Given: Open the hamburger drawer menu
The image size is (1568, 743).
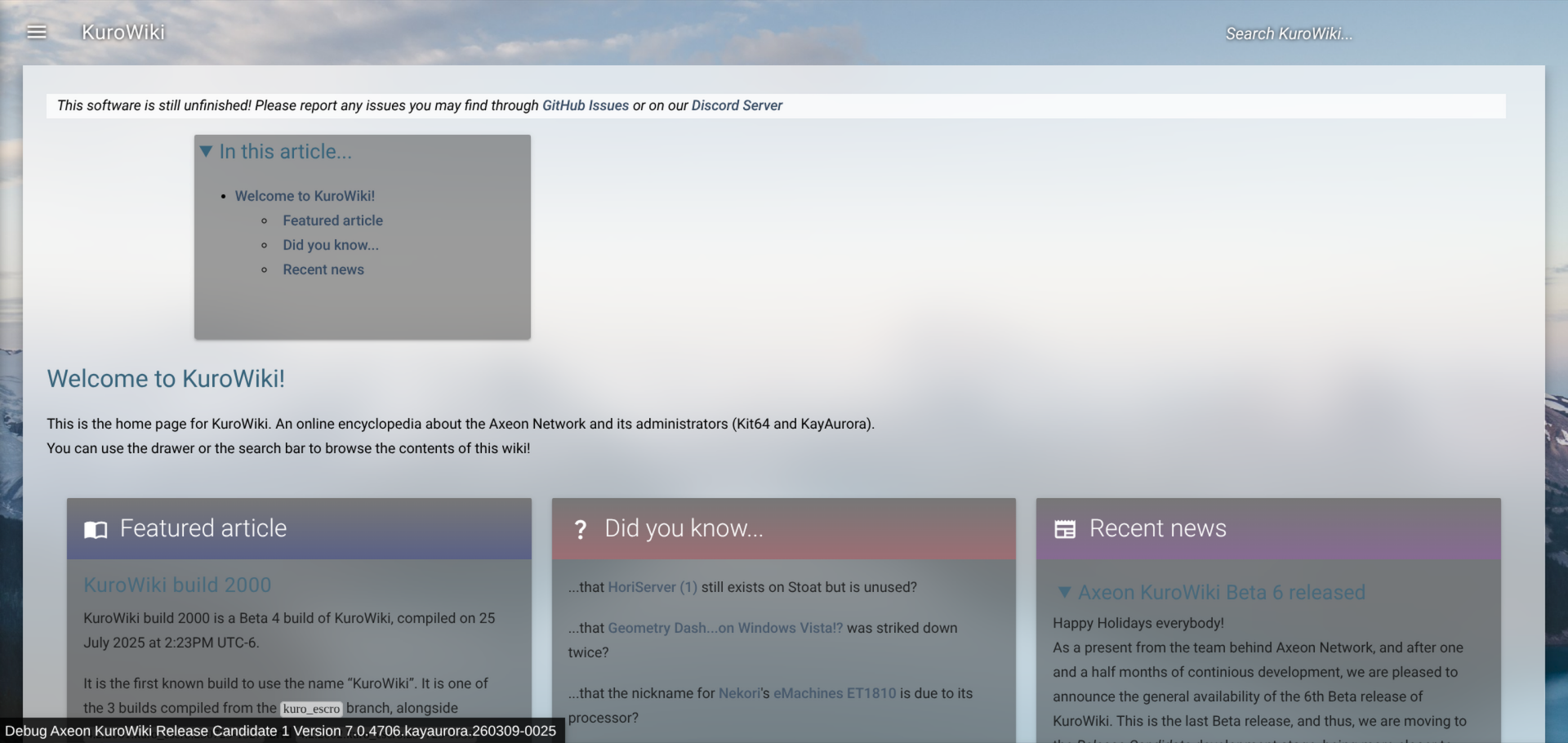Looking at the screenshot, I should (37, 32).
